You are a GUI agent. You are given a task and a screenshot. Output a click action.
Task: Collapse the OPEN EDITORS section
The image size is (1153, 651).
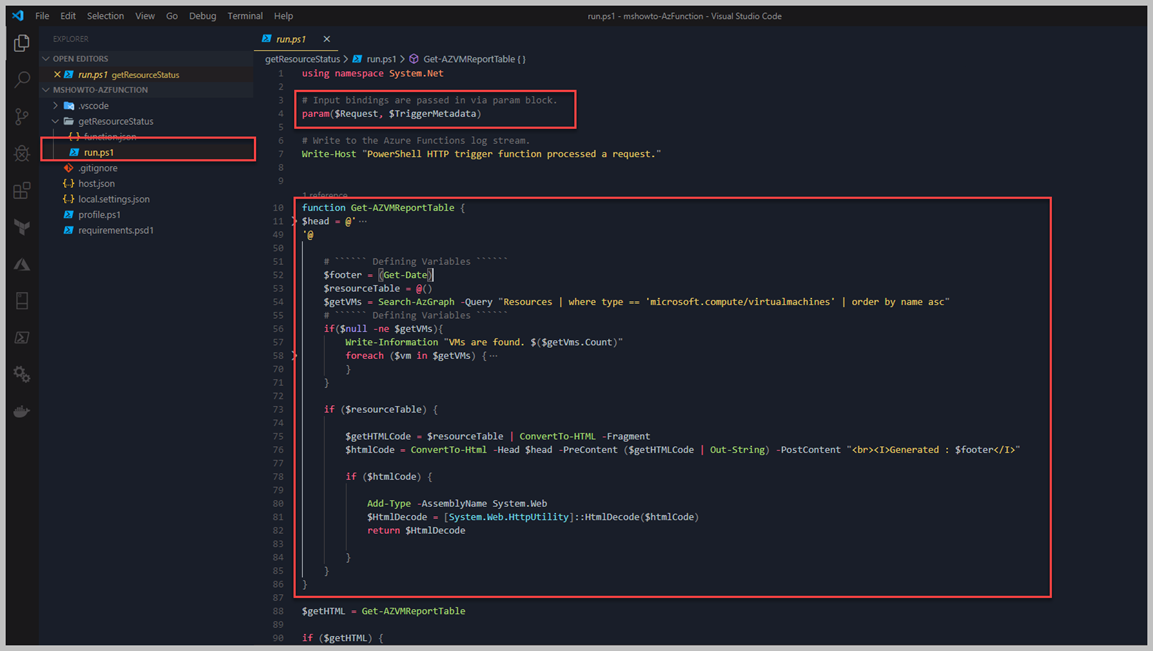click(x=46, y=59)
